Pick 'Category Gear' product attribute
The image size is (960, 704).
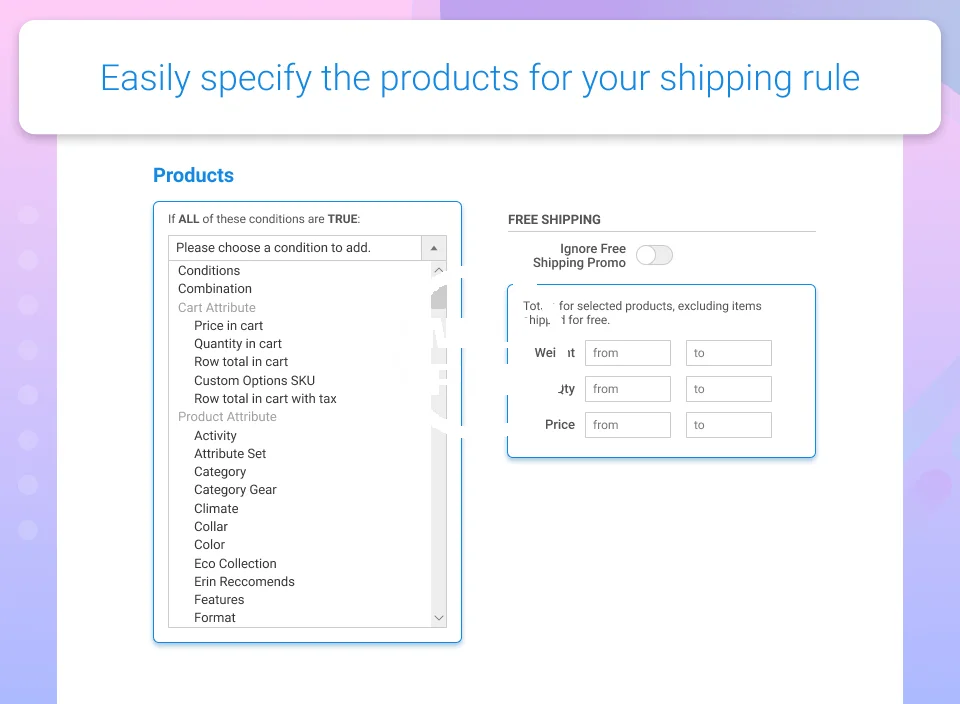[x=235, y=490]
